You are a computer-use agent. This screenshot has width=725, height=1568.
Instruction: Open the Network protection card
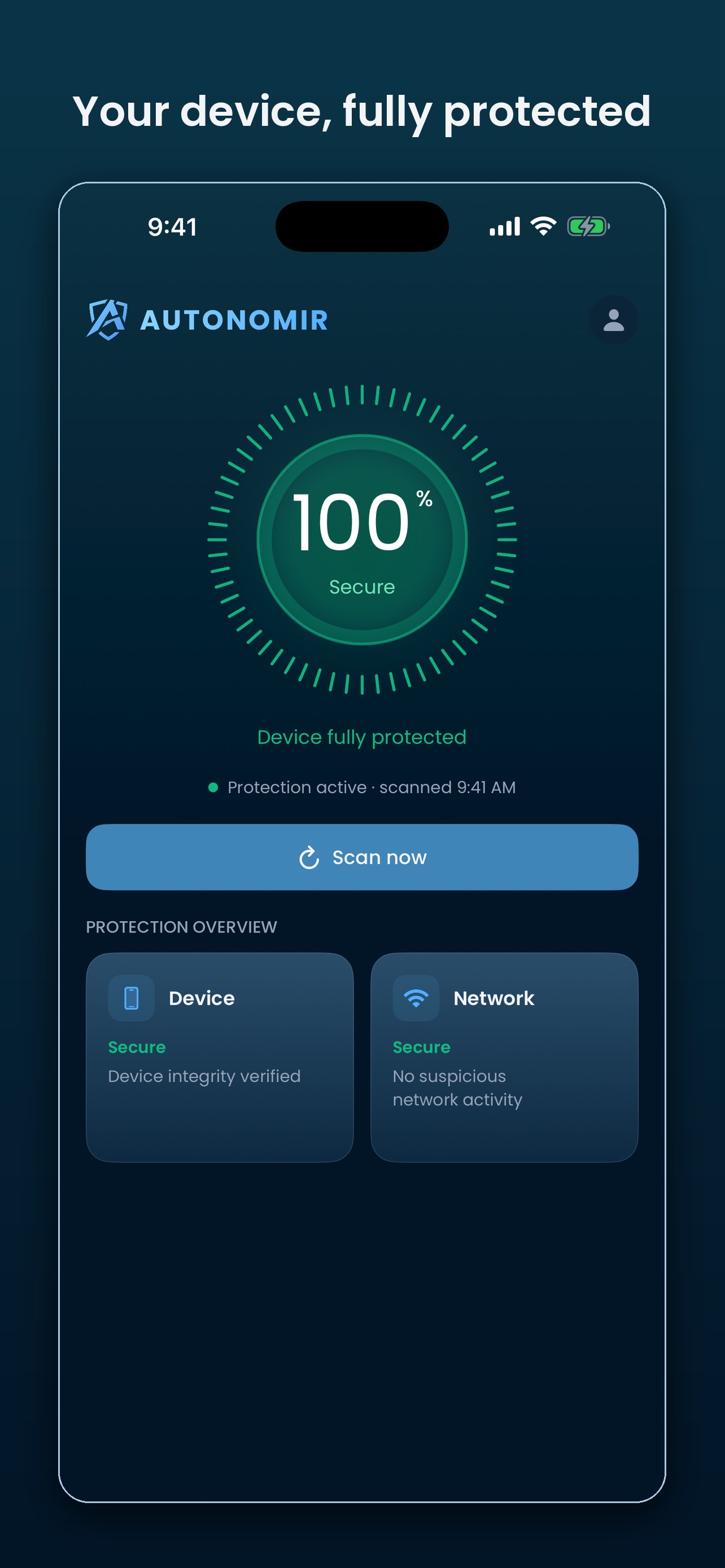tap(504, 1057)
